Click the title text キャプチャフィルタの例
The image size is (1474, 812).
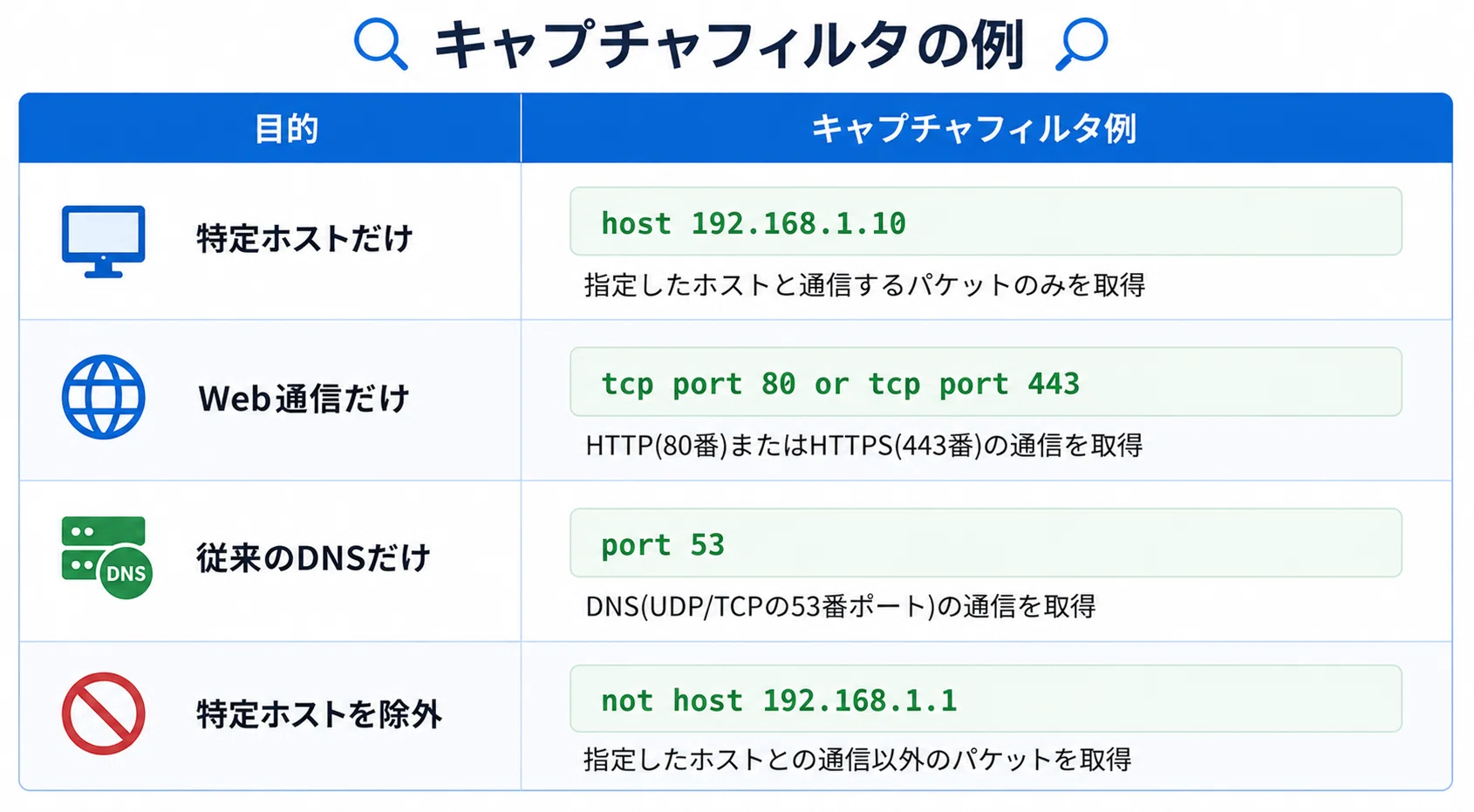(x=728, y=44)
